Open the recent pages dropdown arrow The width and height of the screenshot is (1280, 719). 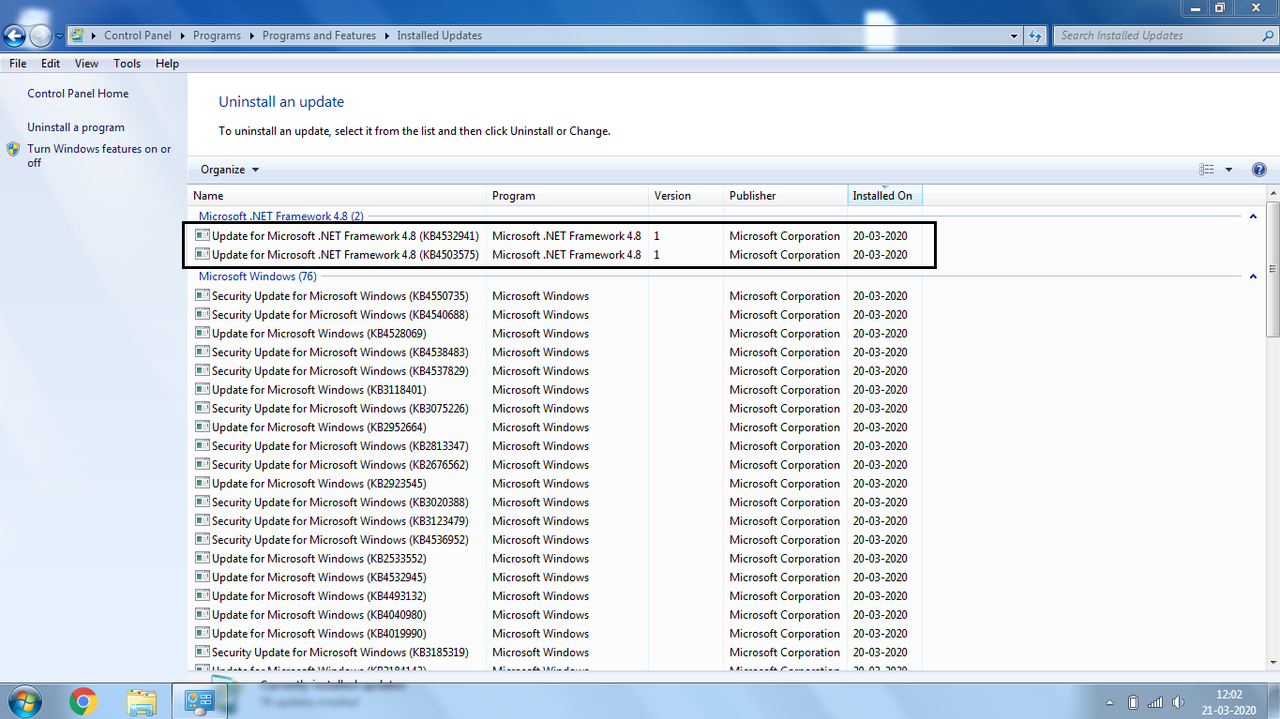coord(59,37)
